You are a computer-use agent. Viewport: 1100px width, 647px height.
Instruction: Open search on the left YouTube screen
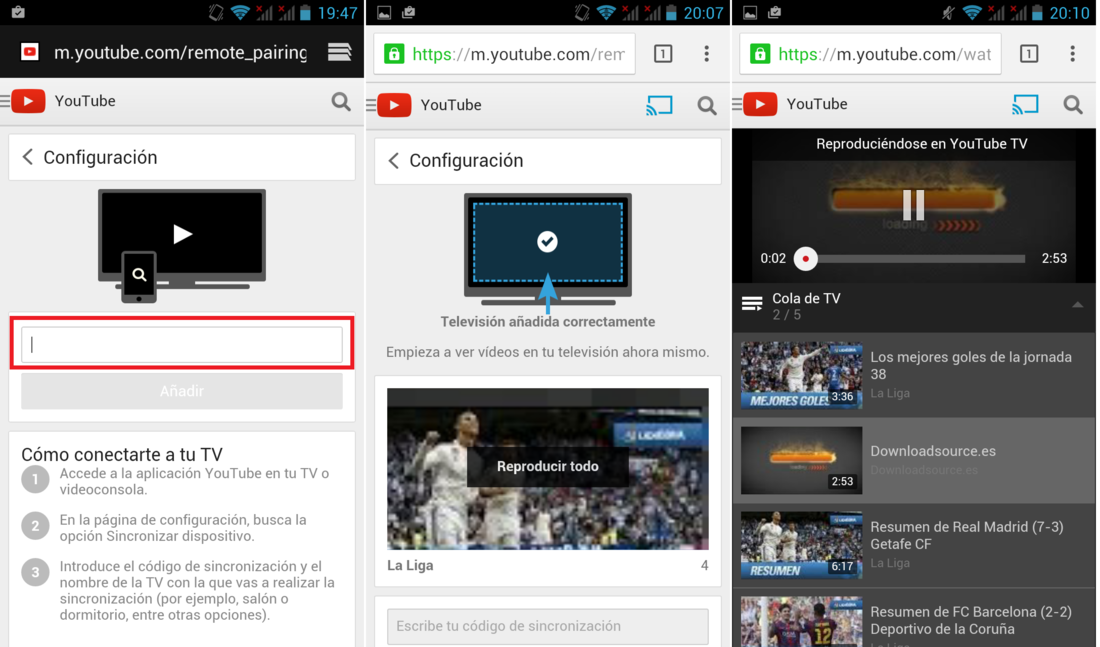point(341,102)
